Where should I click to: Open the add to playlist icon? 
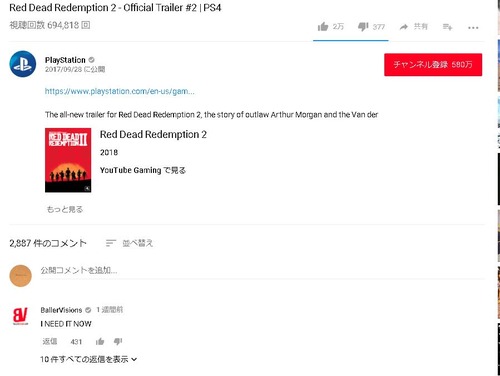tap(447, 27)
